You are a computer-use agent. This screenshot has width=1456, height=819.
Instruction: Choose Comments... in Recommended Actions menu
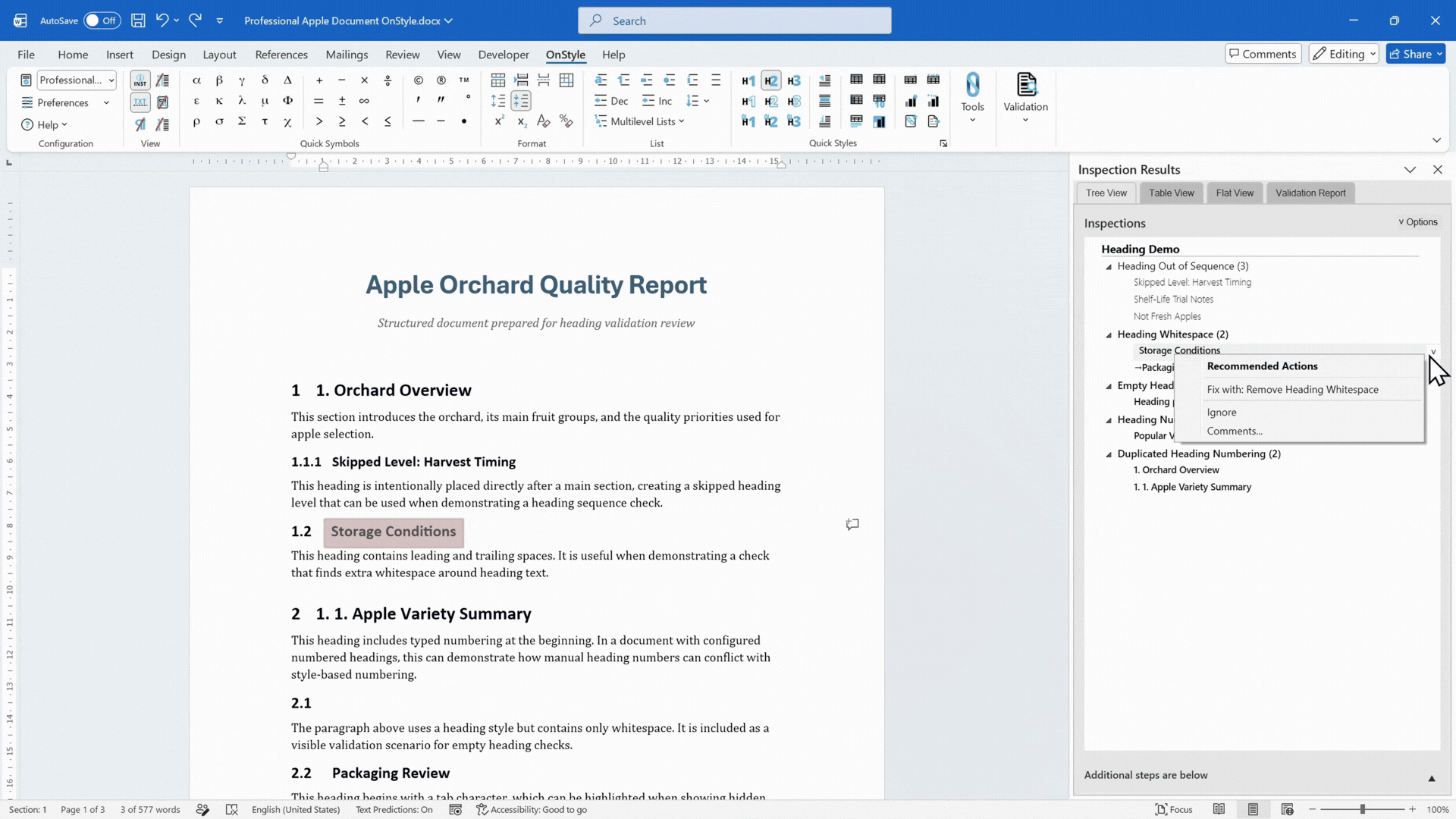1235,431
